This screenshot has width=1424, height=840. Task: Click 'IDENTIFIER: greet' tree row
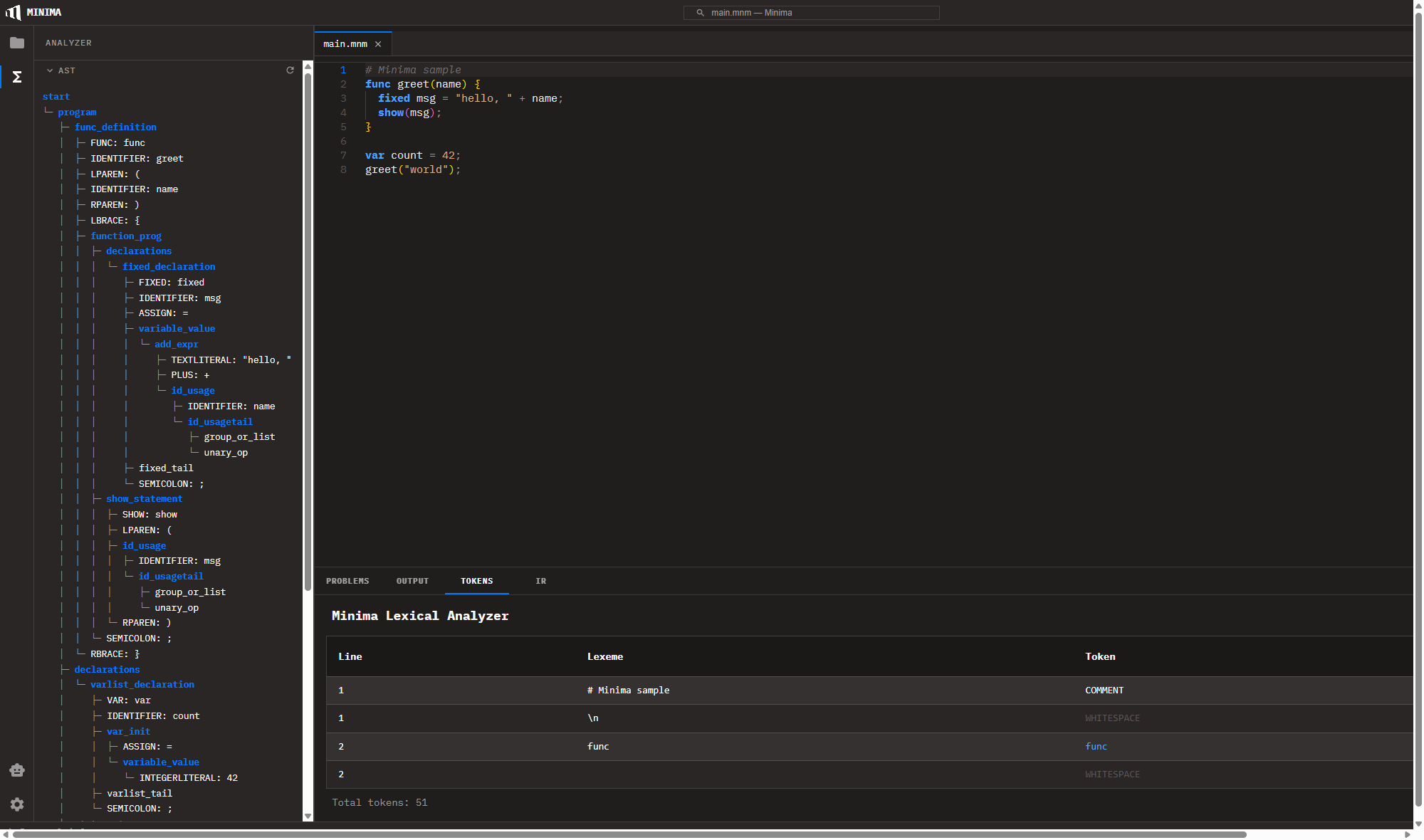[x=137, y=159]
